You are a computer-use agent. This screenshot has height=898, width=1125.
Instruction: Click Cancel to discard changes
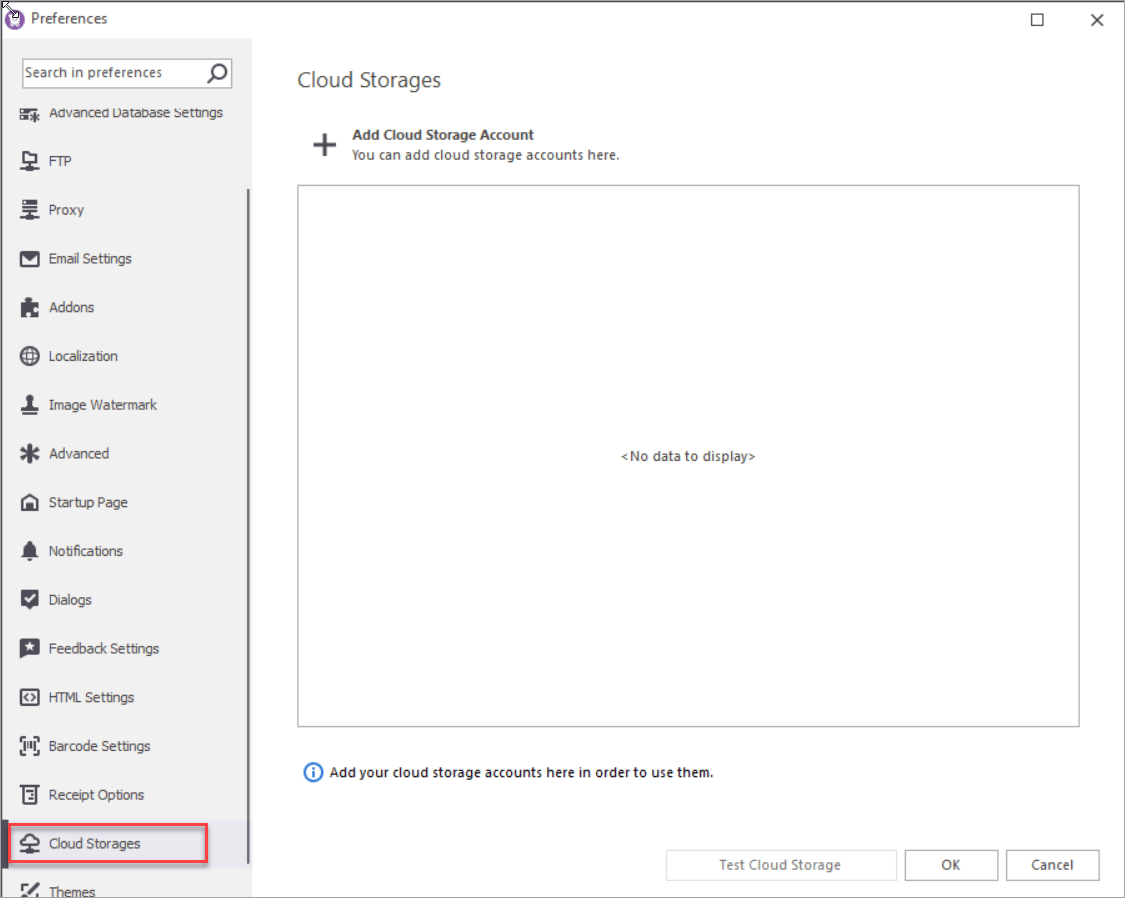coord(1052,865)
